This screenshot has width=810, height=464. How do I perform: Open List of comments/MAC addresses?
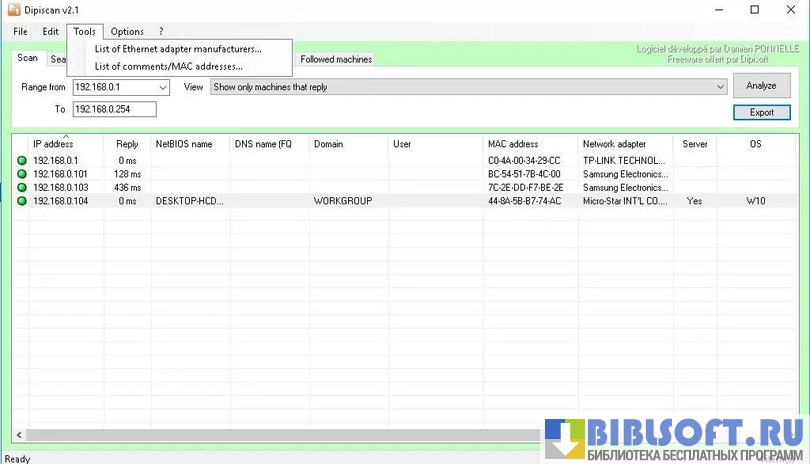(168, 66)
